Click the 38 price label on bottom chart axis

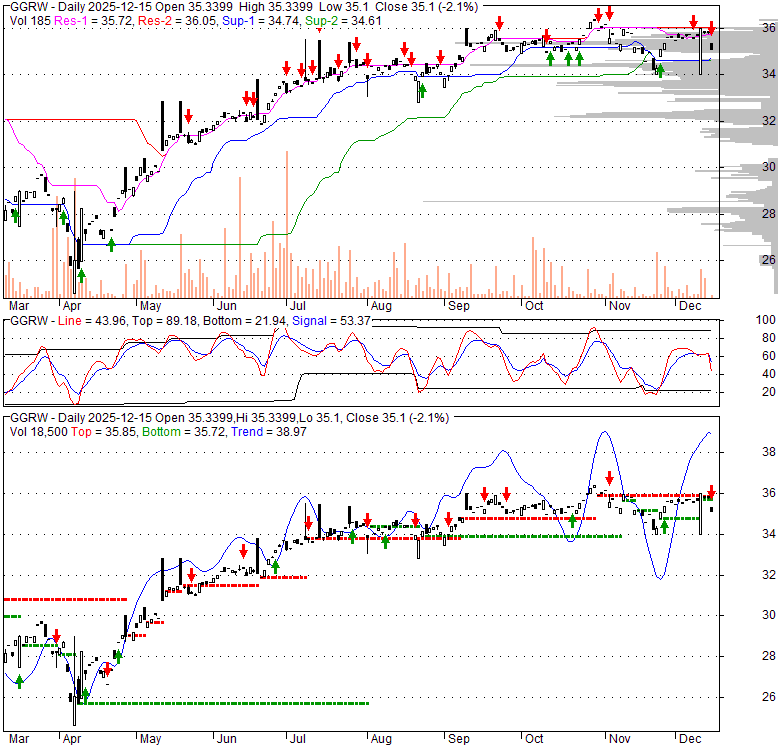tap(769, 452)
